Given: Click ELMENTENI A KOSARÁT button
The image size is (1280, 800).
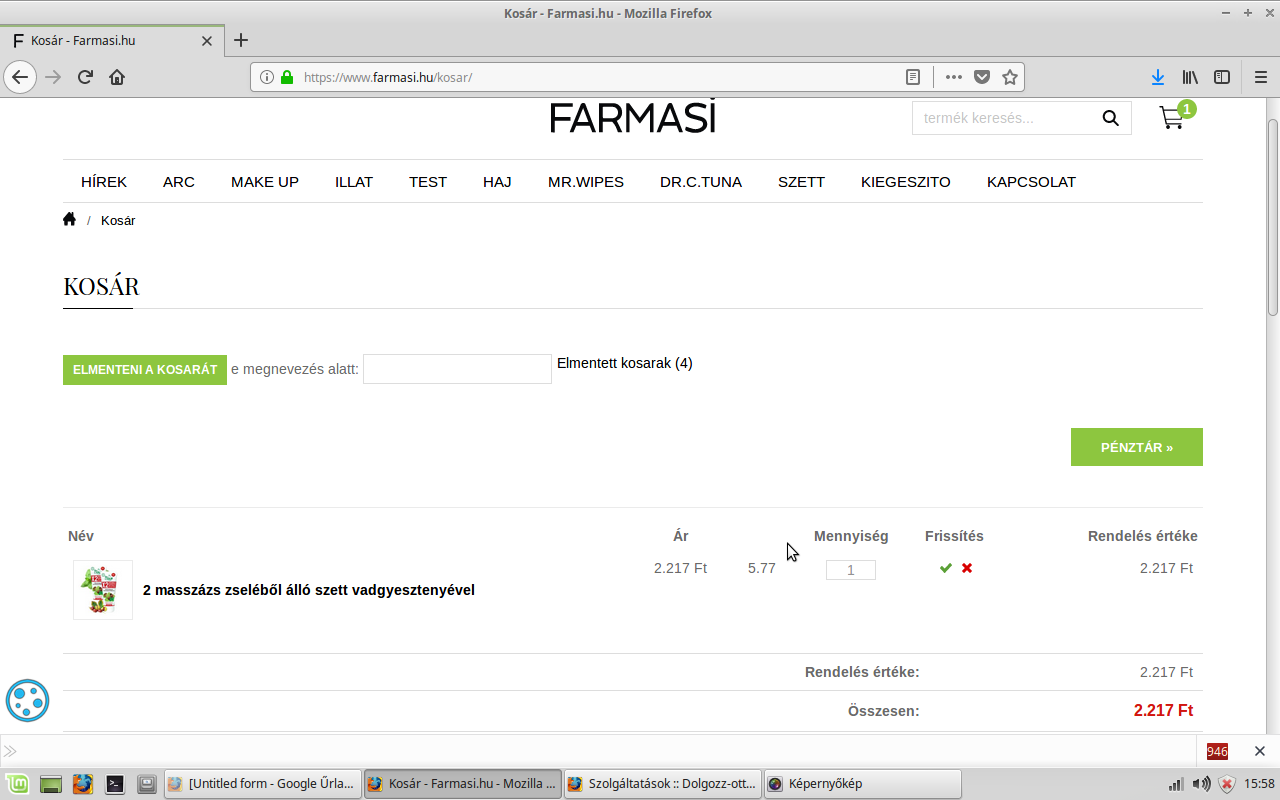Looking at the screenshot, I should coord(145,370).
